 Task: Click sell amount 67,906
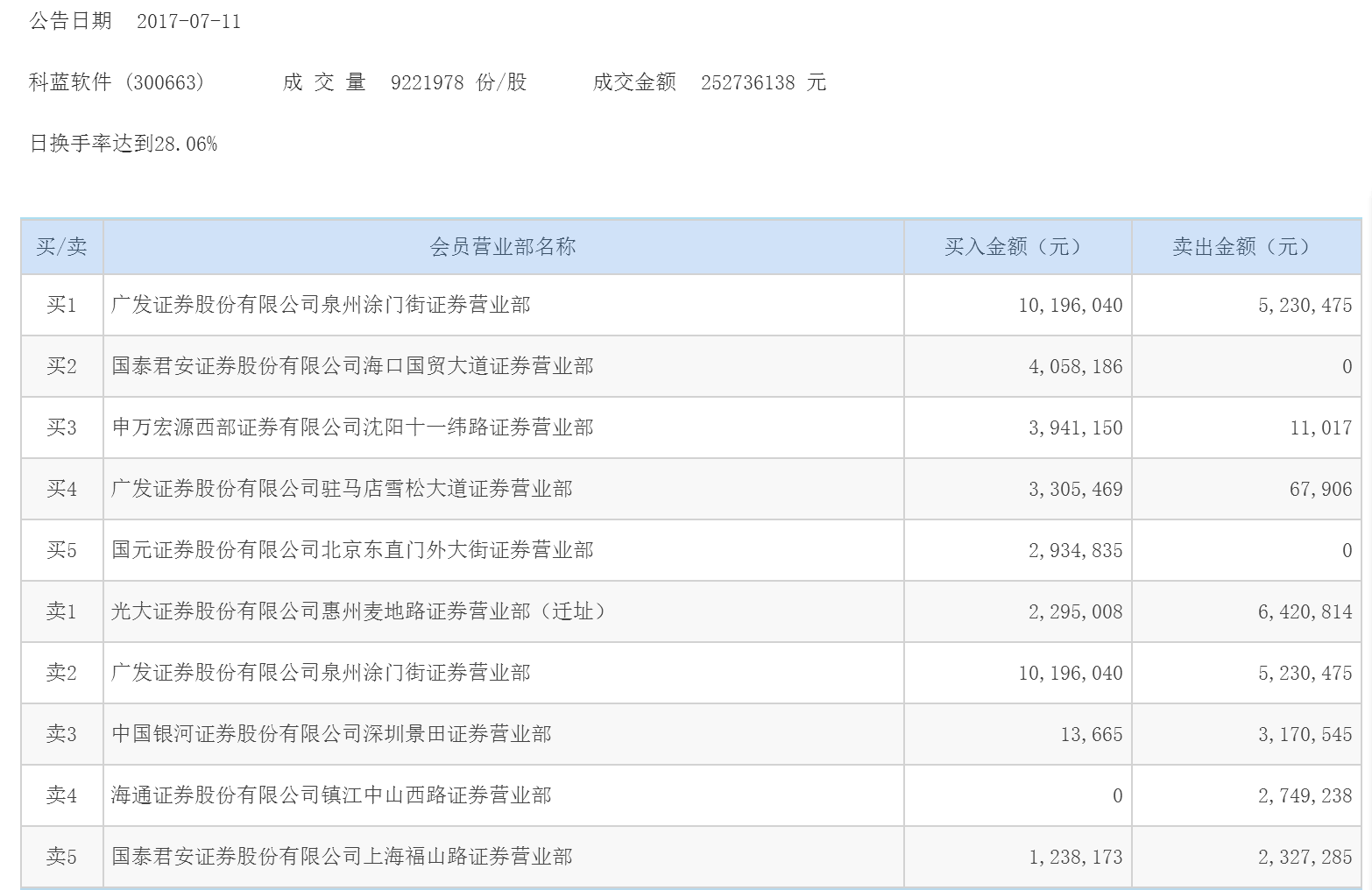[1321, 490]
